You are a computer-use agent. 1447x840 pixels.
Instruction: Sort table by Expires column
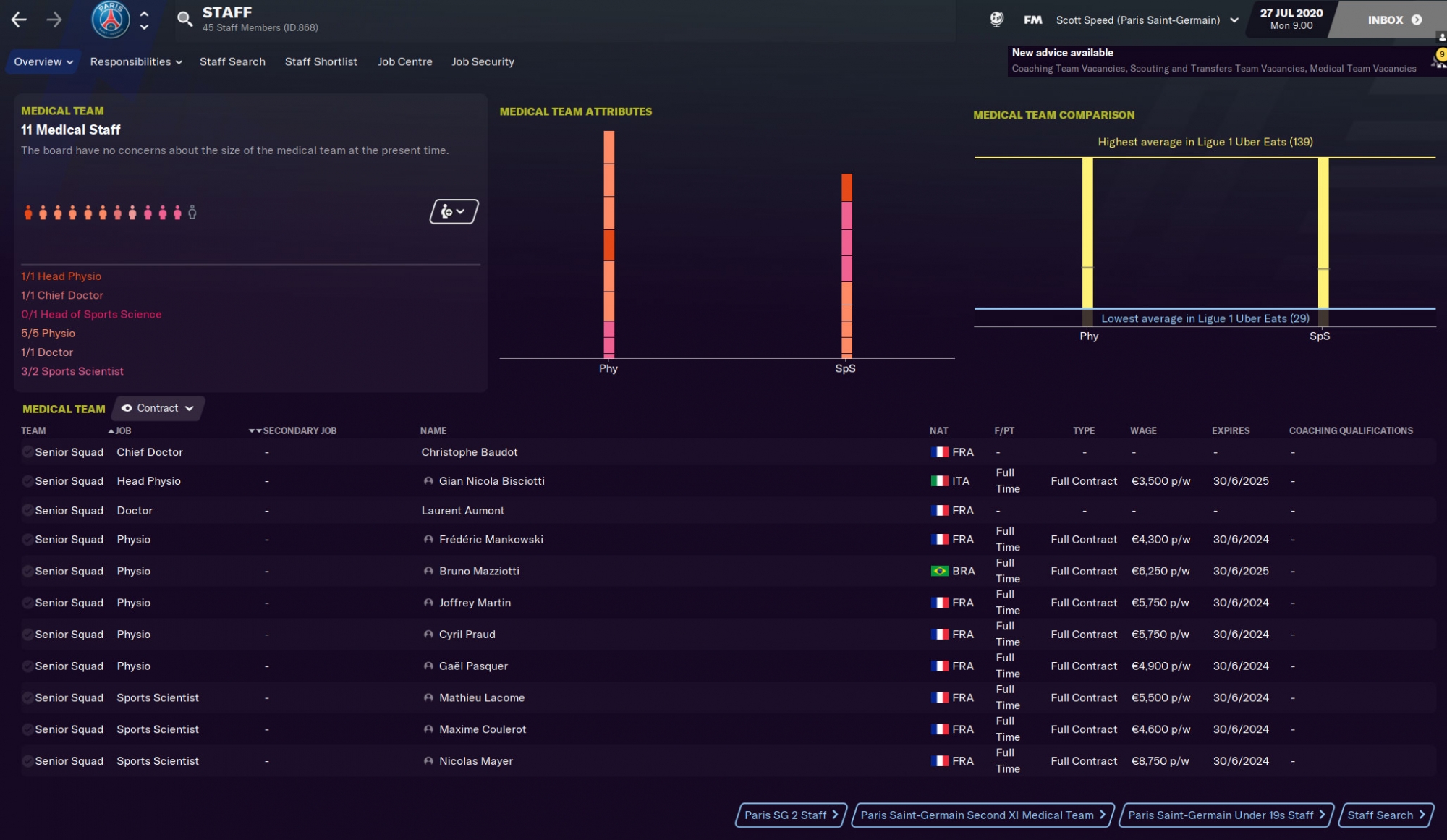click(x=1231, y=430)
